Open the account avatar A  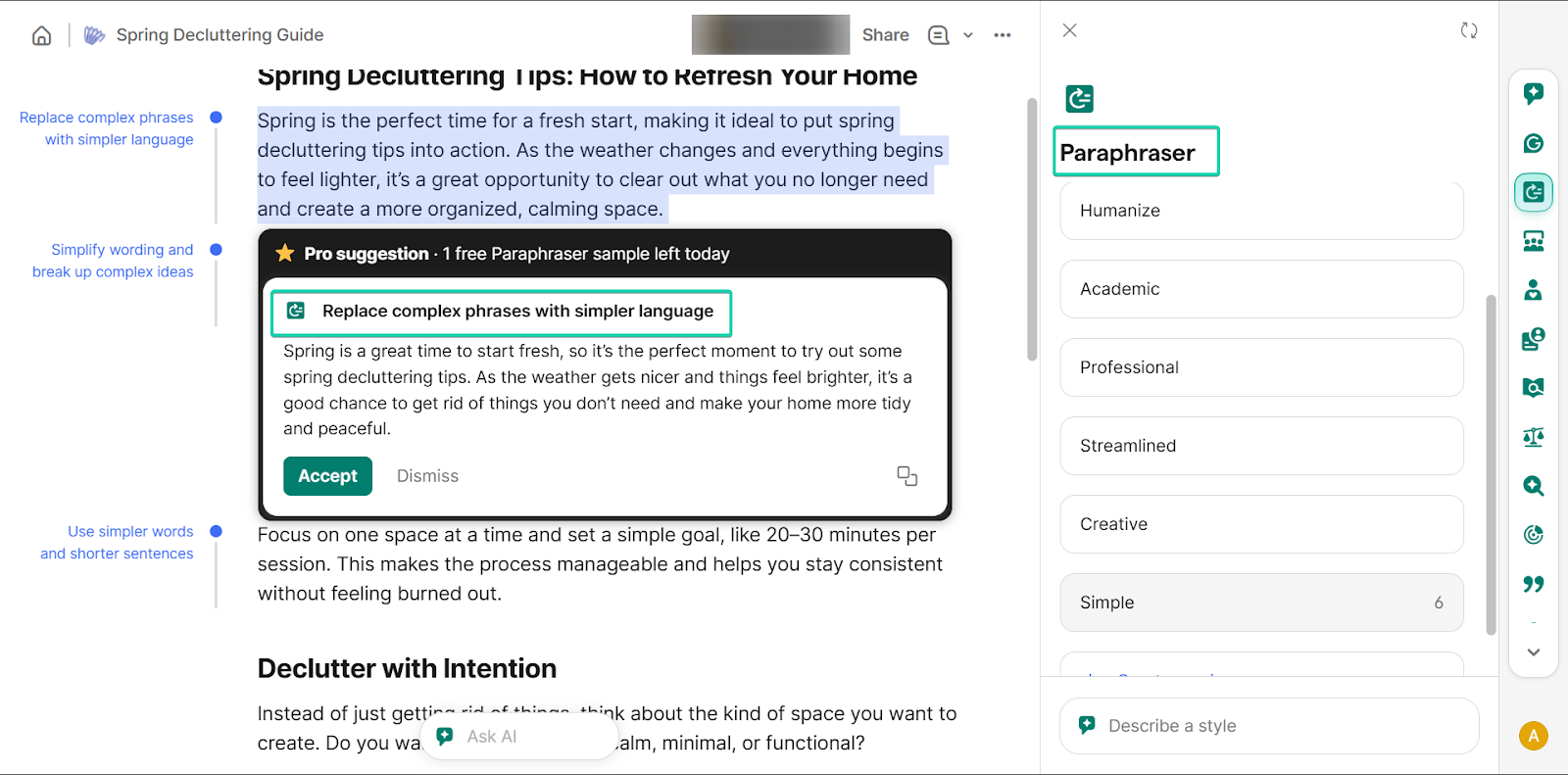1534,735
